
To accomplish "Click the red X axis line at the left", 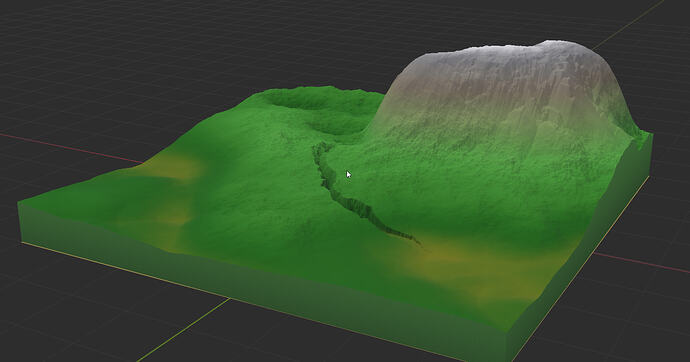I will pos(70,147).
